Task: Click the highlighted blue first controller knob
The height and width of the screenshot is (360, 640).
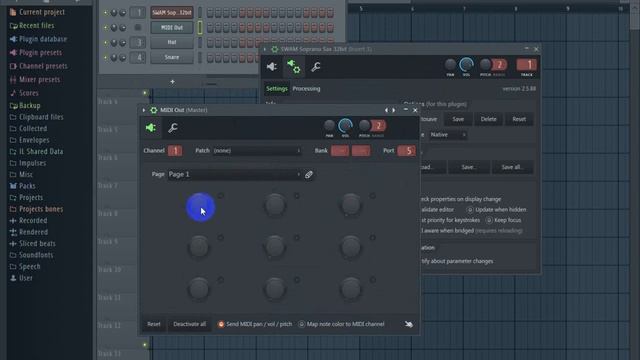Action: pyautogui.click(x=200, y=207)
